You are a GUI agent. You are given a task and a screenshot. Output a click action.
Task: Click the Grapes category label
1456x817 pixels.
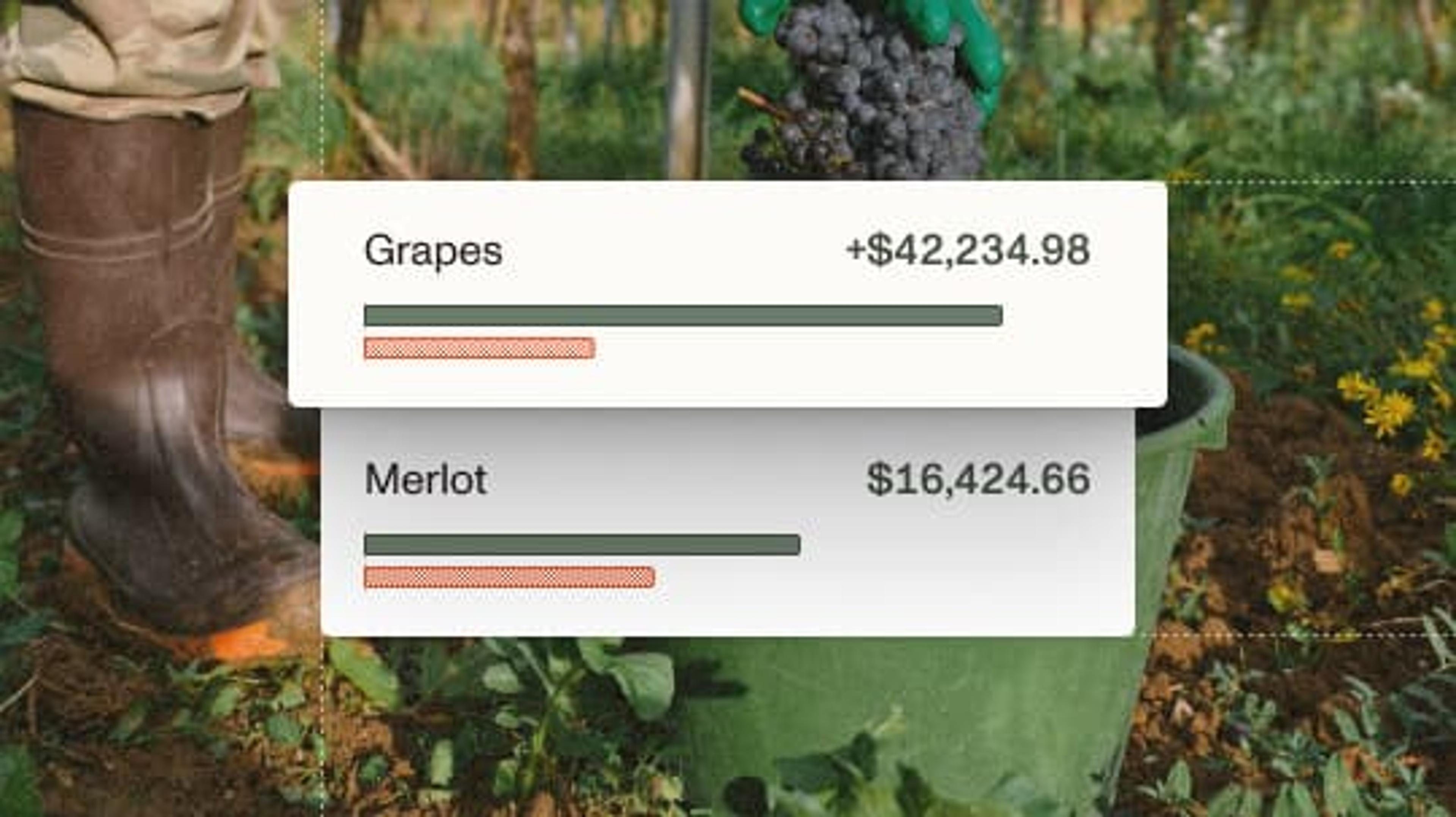click(x=433, y=251)
